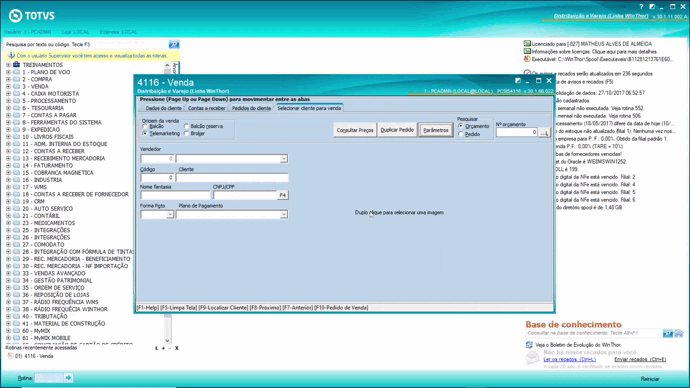Click the folder icon for 3 - VENDA

point(16,87)
